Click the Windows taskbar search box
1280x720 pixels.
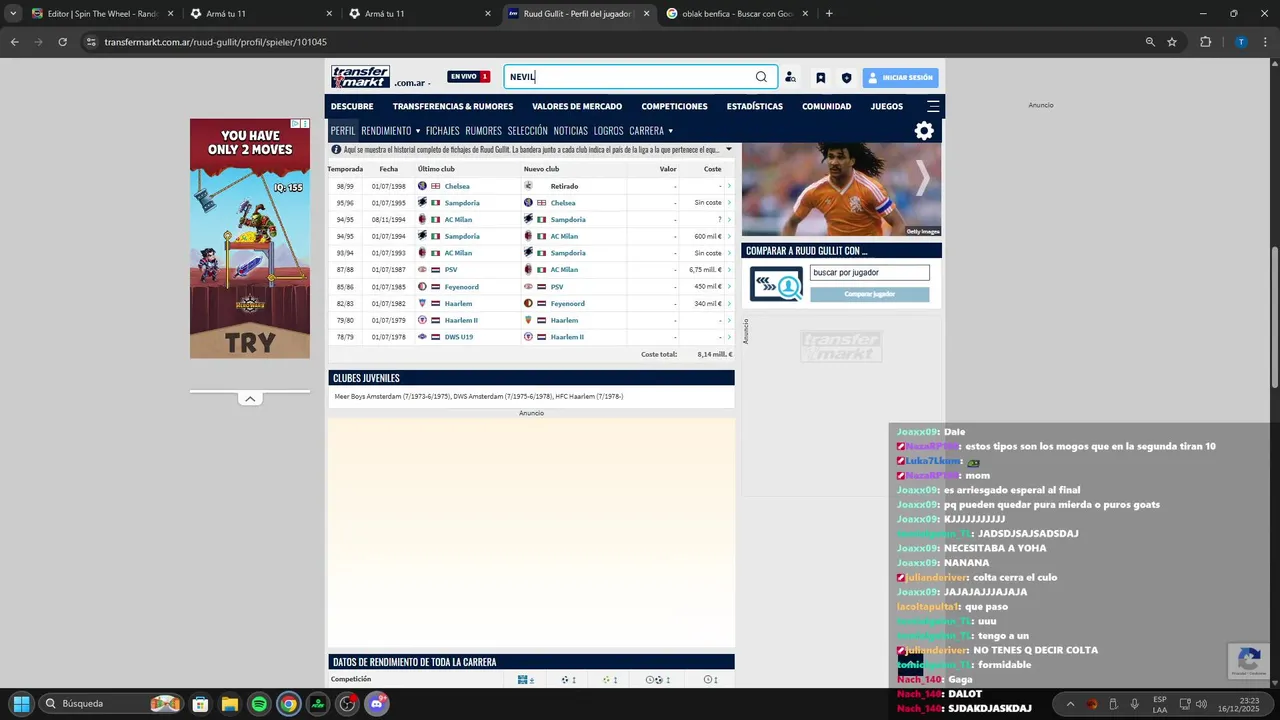pos(111,704)
